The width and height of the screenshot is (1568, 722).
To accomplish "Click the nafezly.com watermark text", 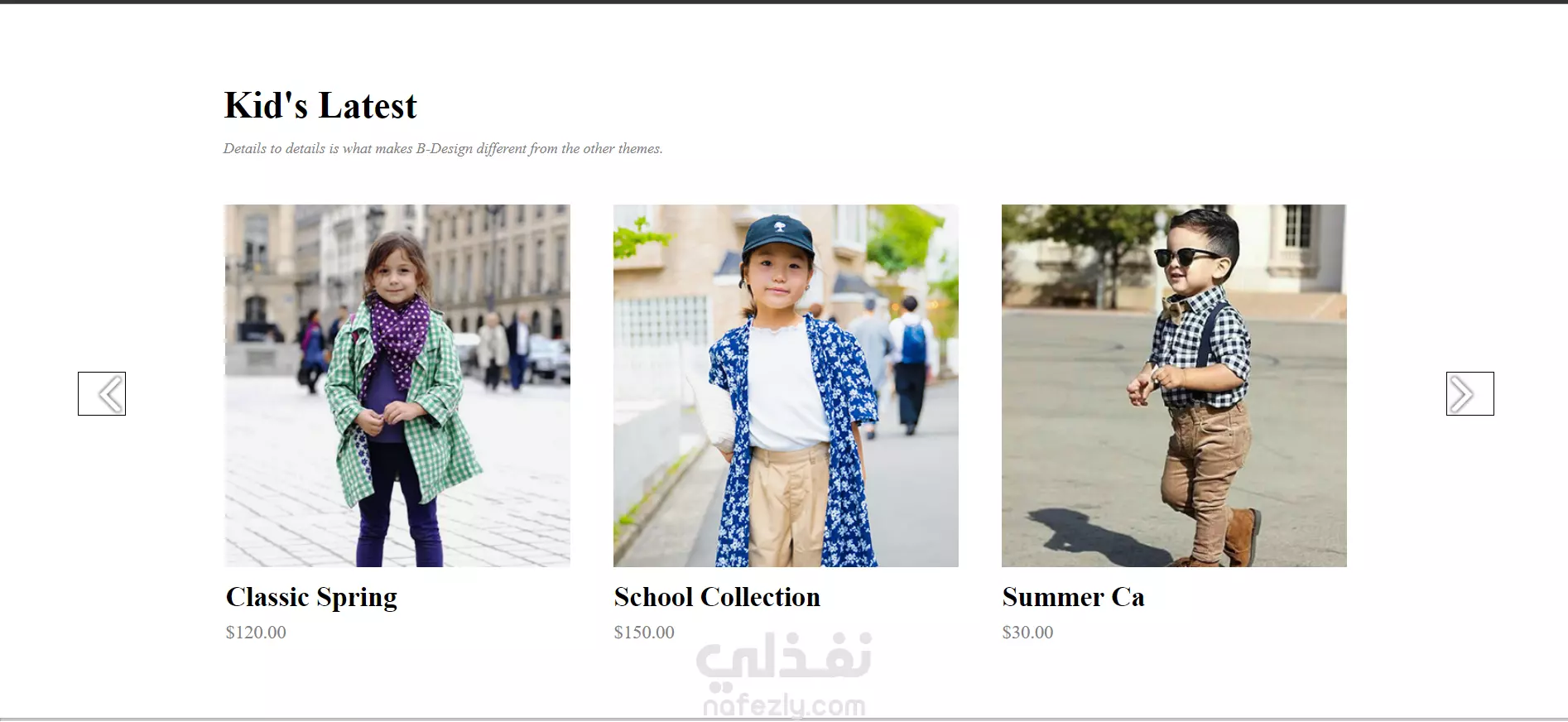I will pyautogui.click(x=784, y=706).
